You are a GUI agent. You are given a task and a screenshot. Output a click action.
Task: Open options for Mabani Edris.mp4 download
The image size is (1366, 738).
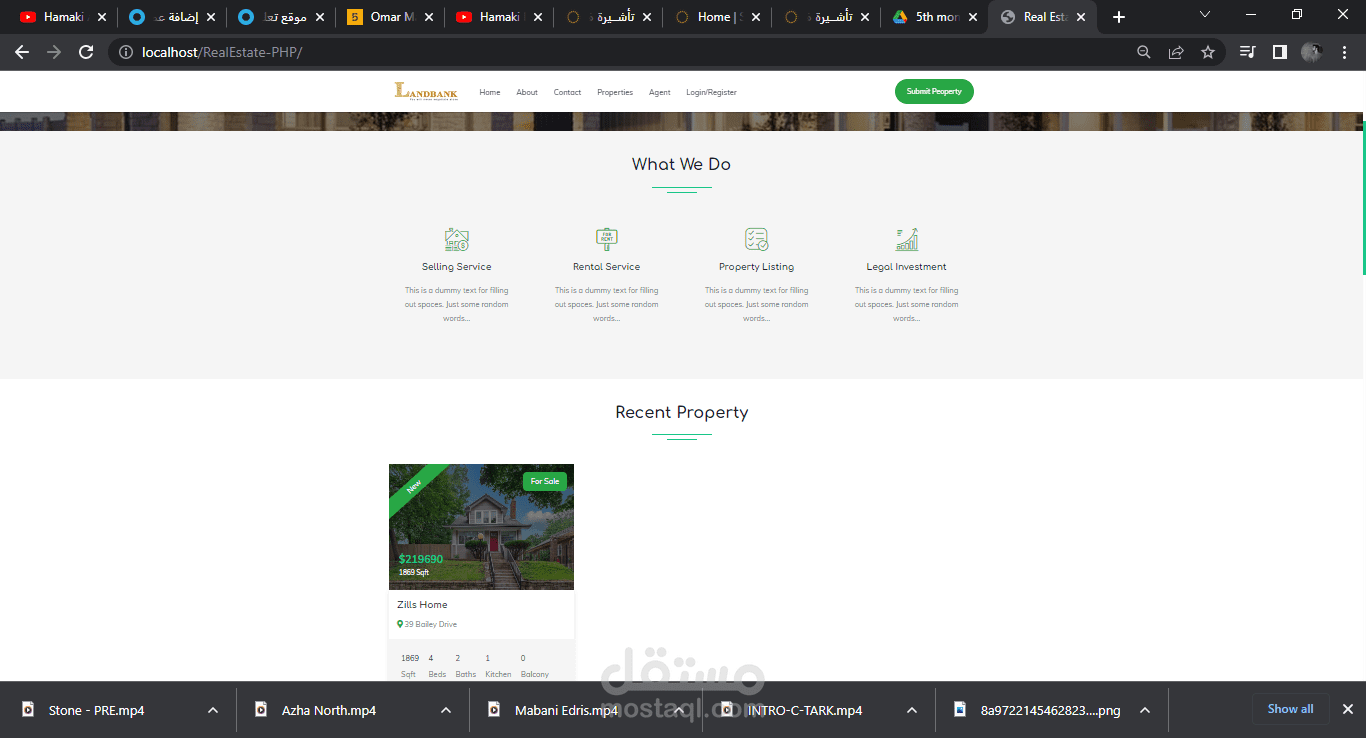coord(679,710)
